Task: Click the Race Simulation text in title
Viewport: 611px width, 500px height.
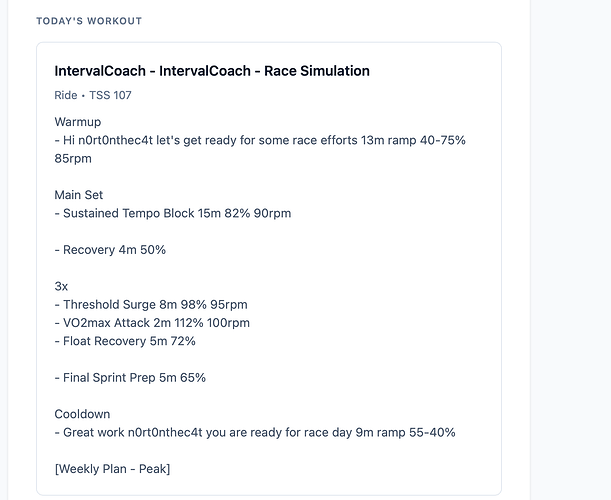Action: point(317,72)
